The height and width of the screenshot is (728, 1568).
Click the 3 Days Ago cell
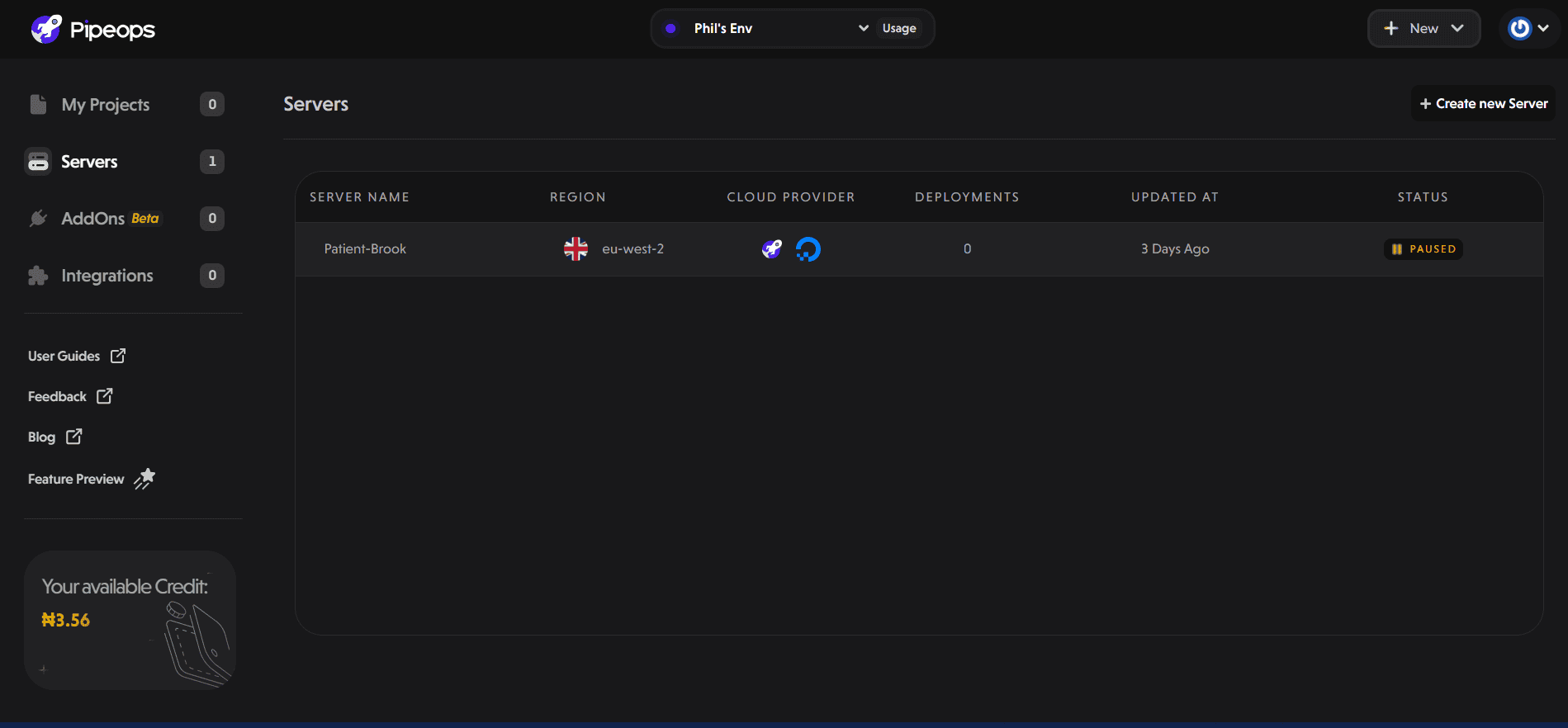pyautogui.click(x=1175, y=248)
